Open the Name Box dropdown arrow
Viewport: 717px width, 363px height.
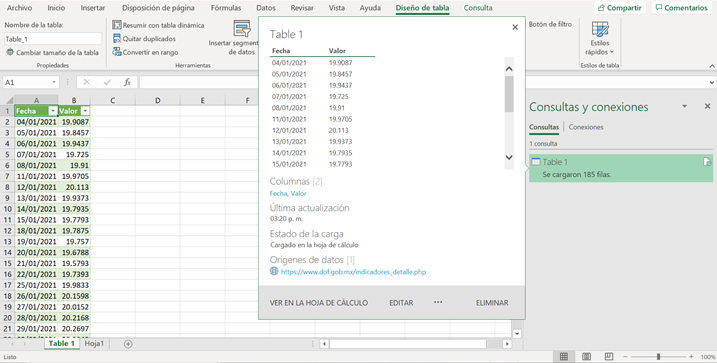tap(54, 82)
